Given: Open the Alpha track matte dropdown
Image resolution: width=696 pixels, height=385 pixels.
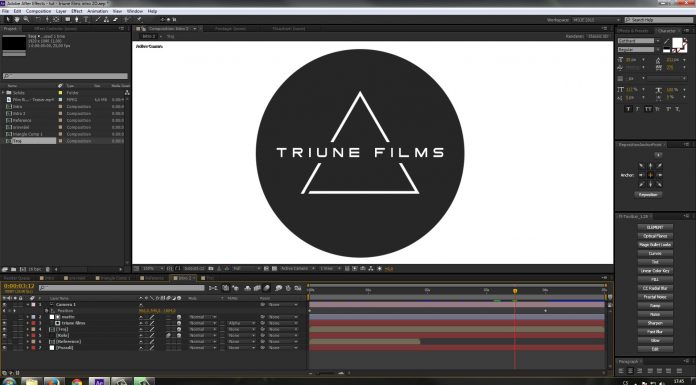Looking at the screenshot, I should click(241, 323).
